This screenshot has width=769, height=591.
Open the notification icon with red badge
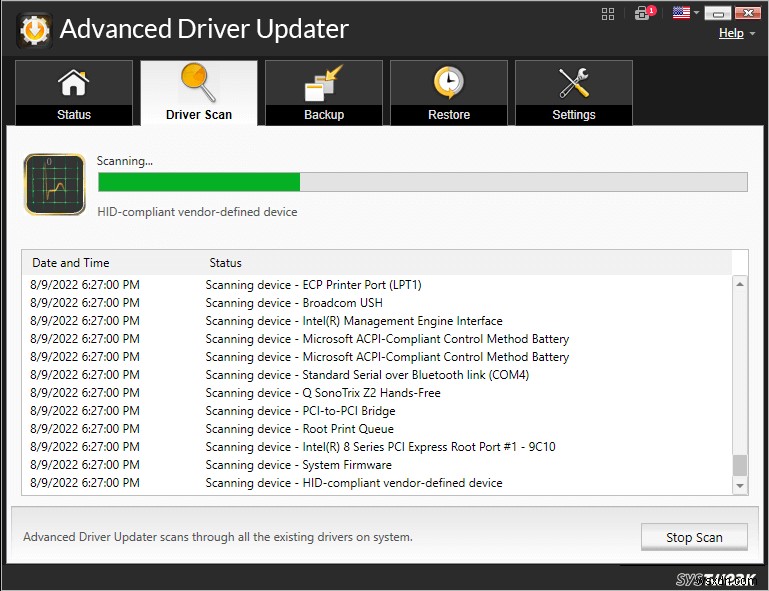point(644,13)
